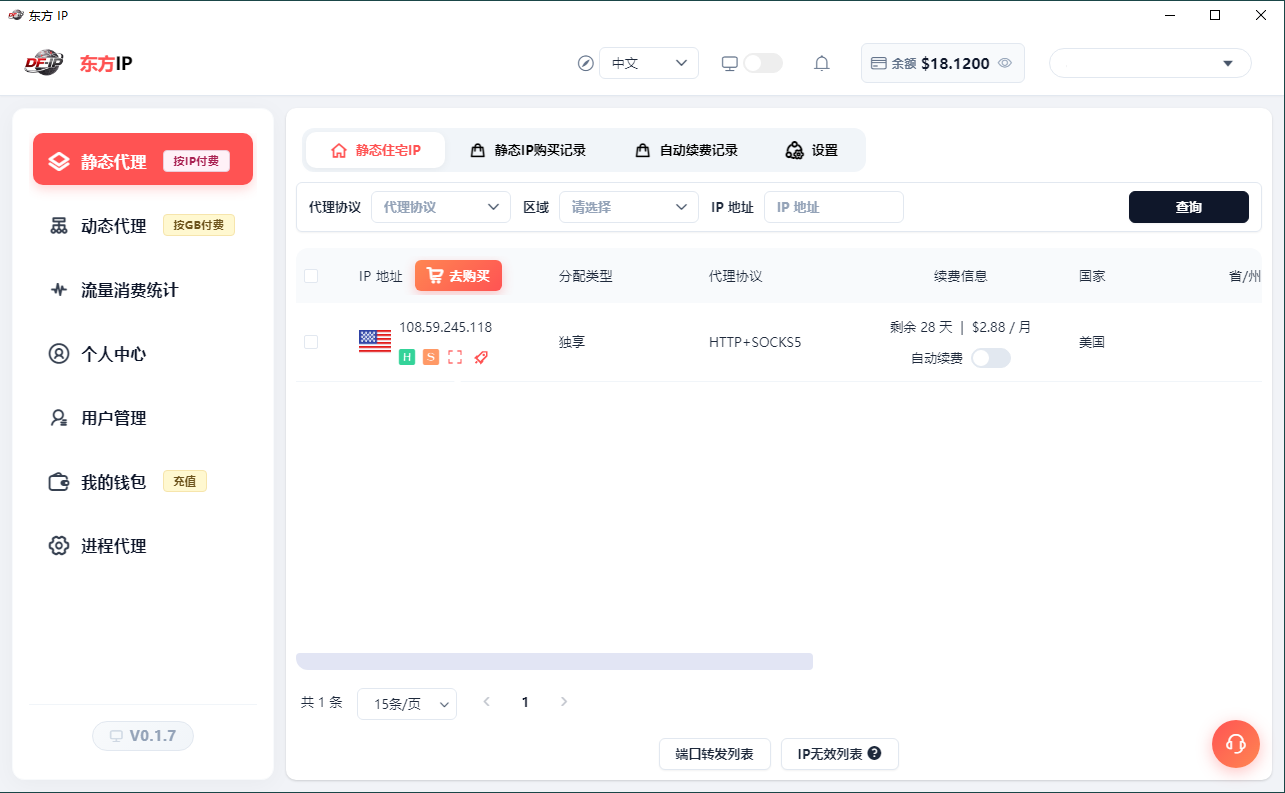
Task: Click the black 查询 button
Action: [x=1189, y=207]
